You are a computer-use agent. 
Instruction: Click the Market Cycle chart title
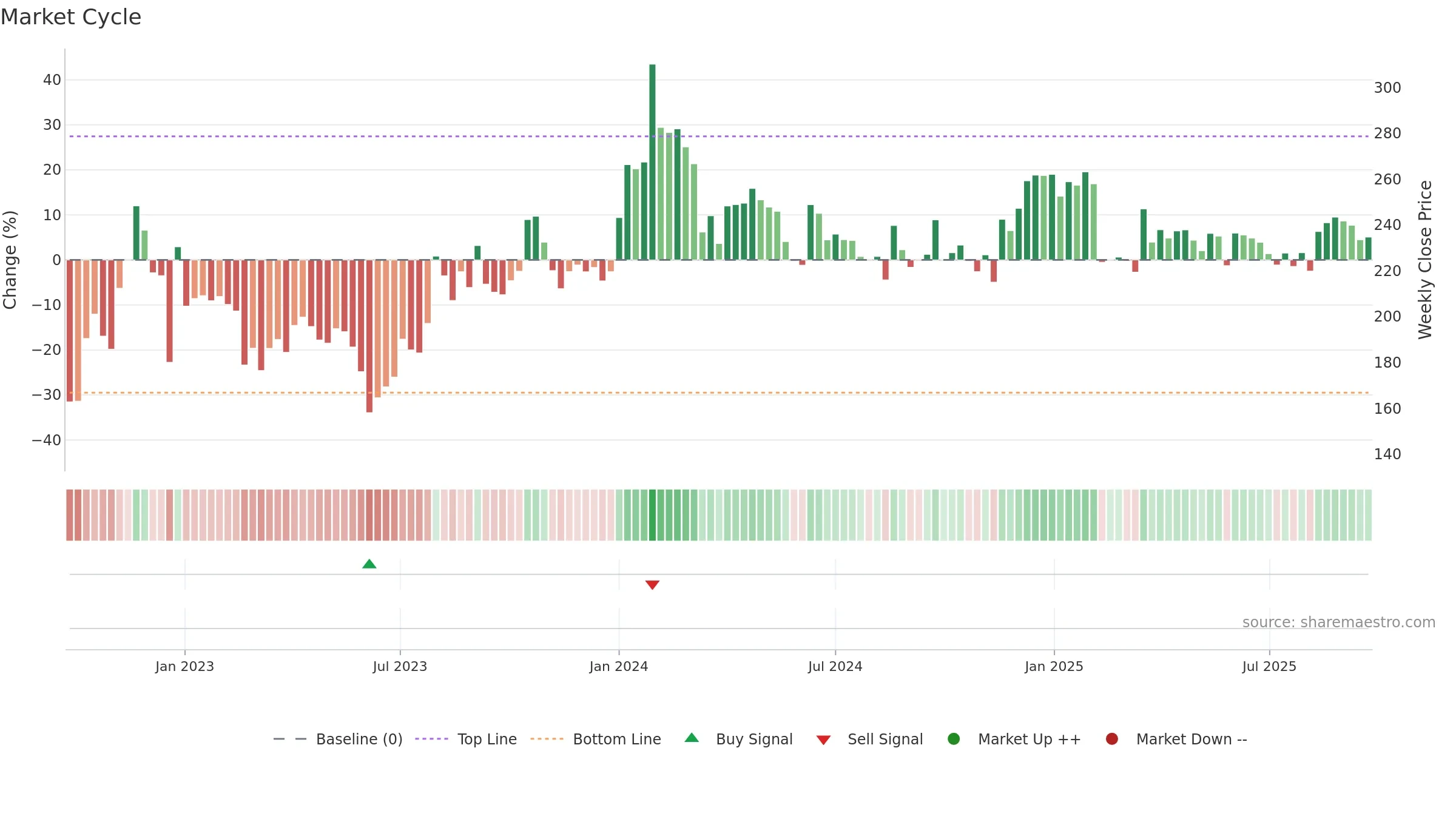tap(71, 17)
